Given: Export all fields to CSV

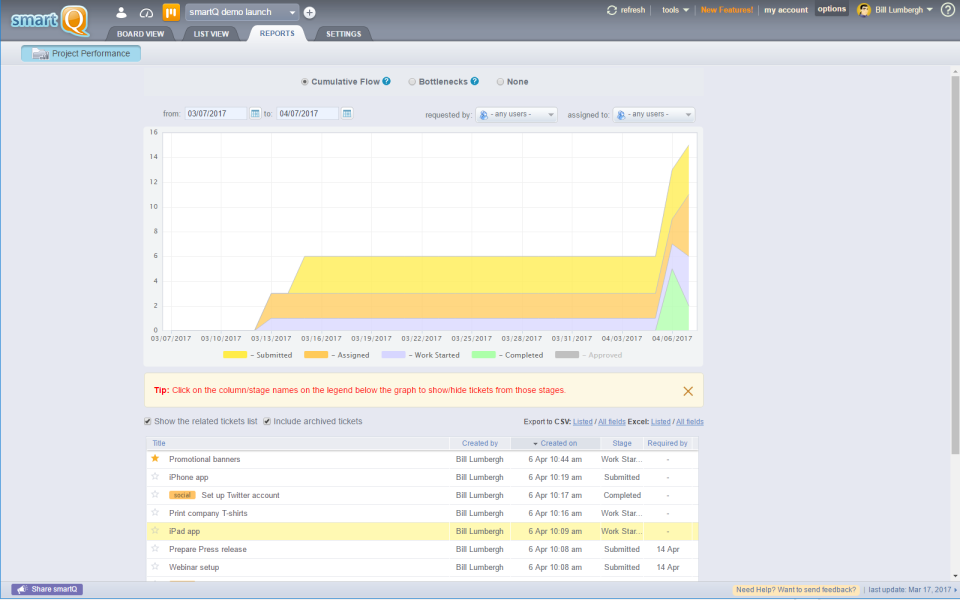Looking at the screenshot, I should point(611,421).
